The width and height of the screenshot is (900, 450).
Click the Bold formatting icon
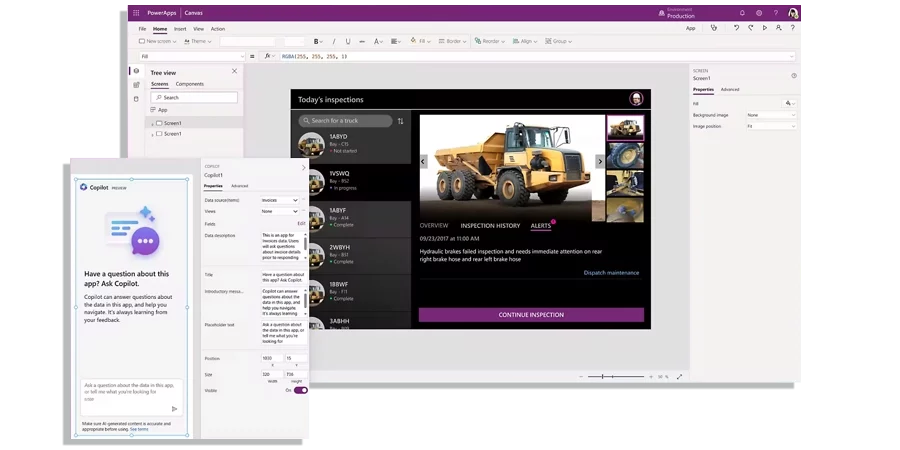(317, 41)
